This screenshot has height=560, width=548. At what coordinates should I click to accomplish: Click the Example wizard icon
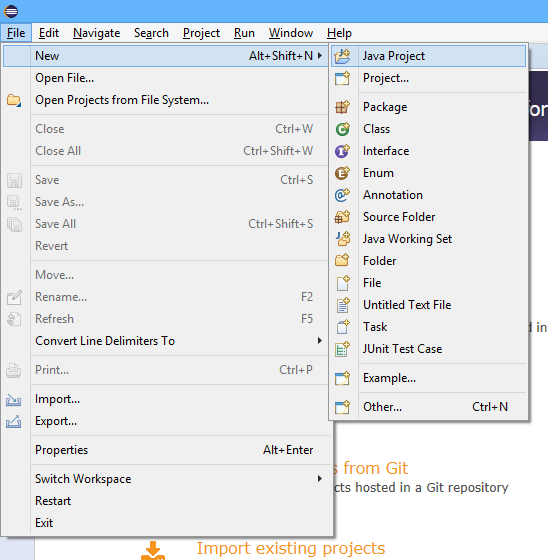[x=343, y=378]
